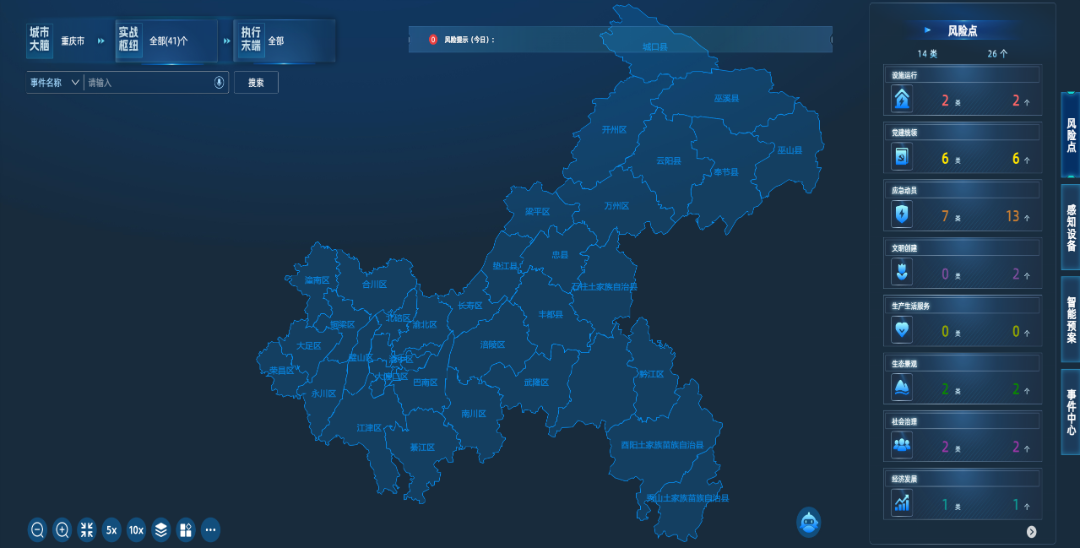1080x548 pixels.
Task: Select the 5x zoom button
Action: [111, 529]
